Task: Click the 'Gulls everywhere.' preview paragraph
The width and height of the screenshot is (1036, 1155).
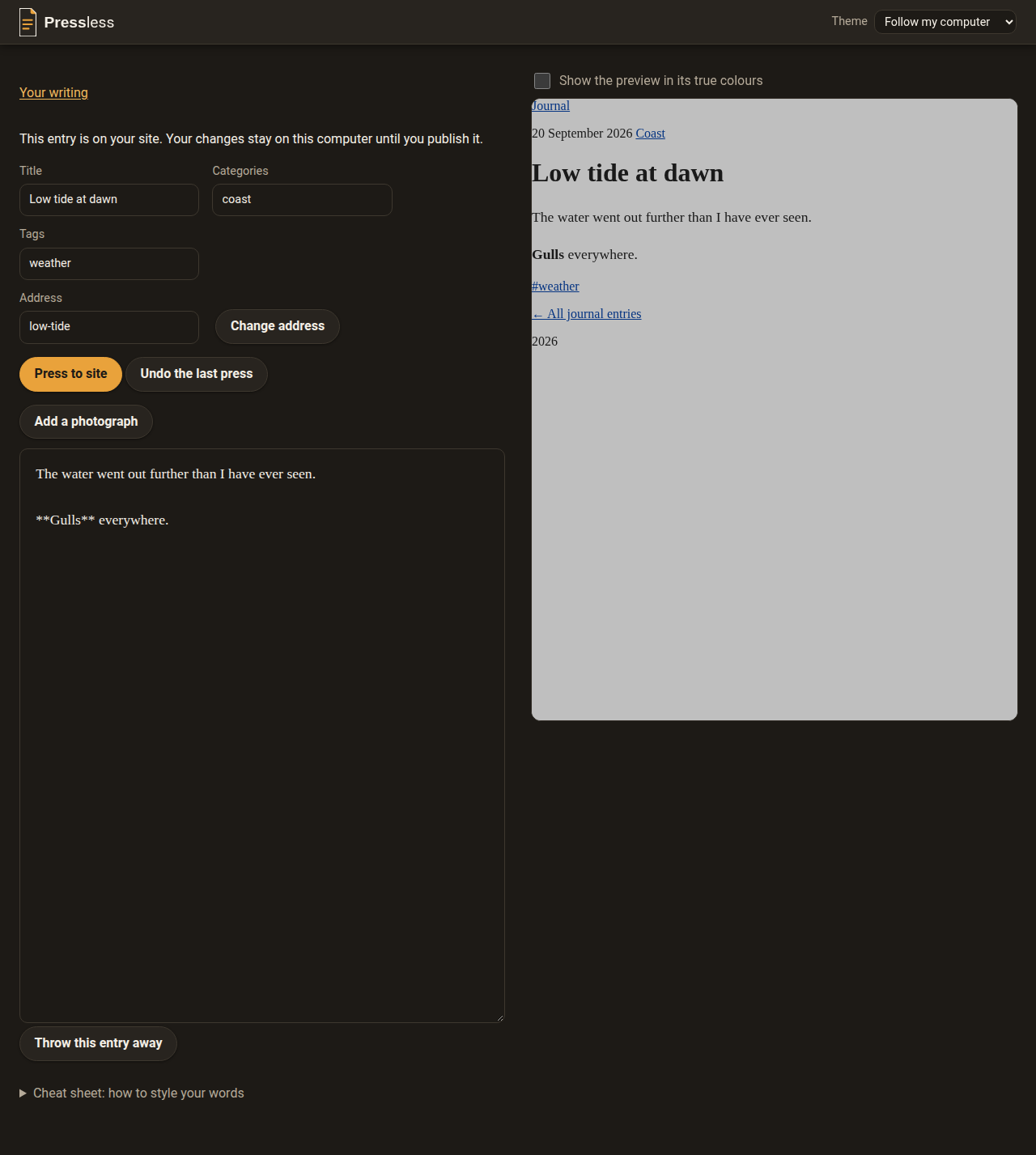Action: (x=584, y=255)
